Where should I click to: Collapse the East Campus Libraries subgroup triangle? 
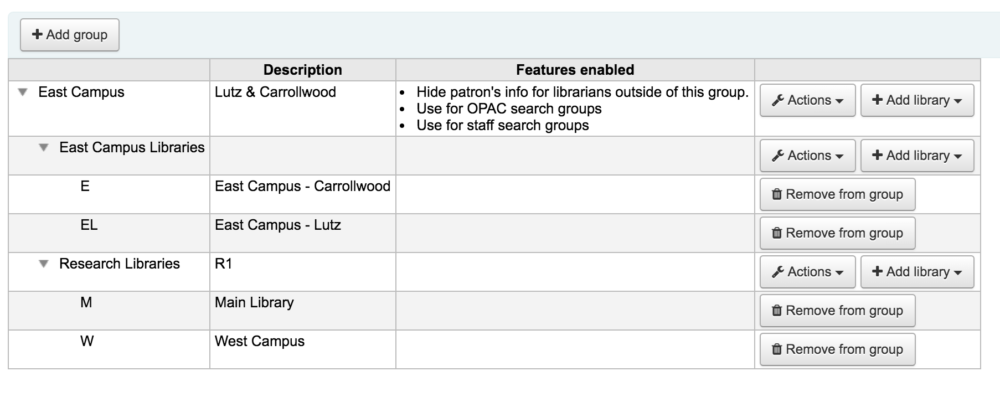click(x=43, y=147)
